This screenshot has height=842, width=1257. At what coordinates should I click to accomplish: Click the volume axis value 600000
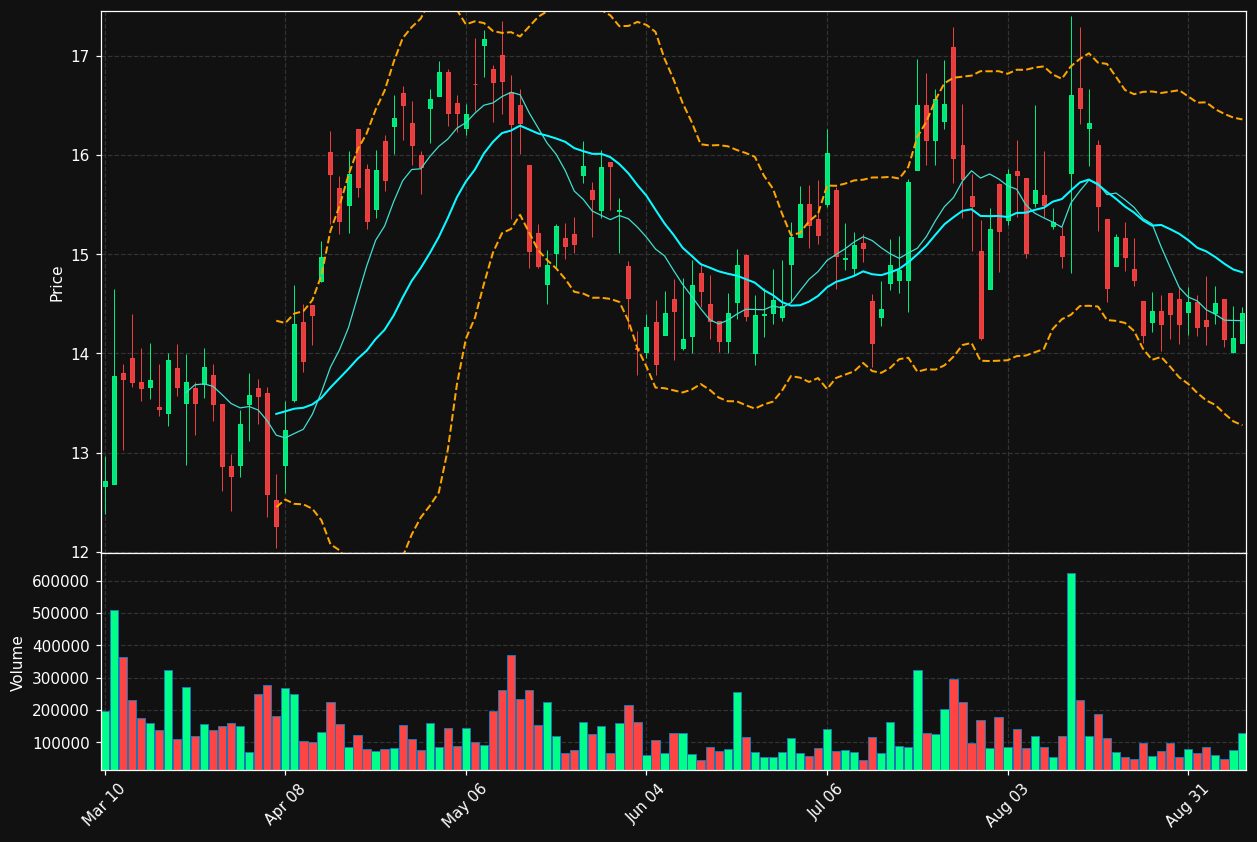61,581
